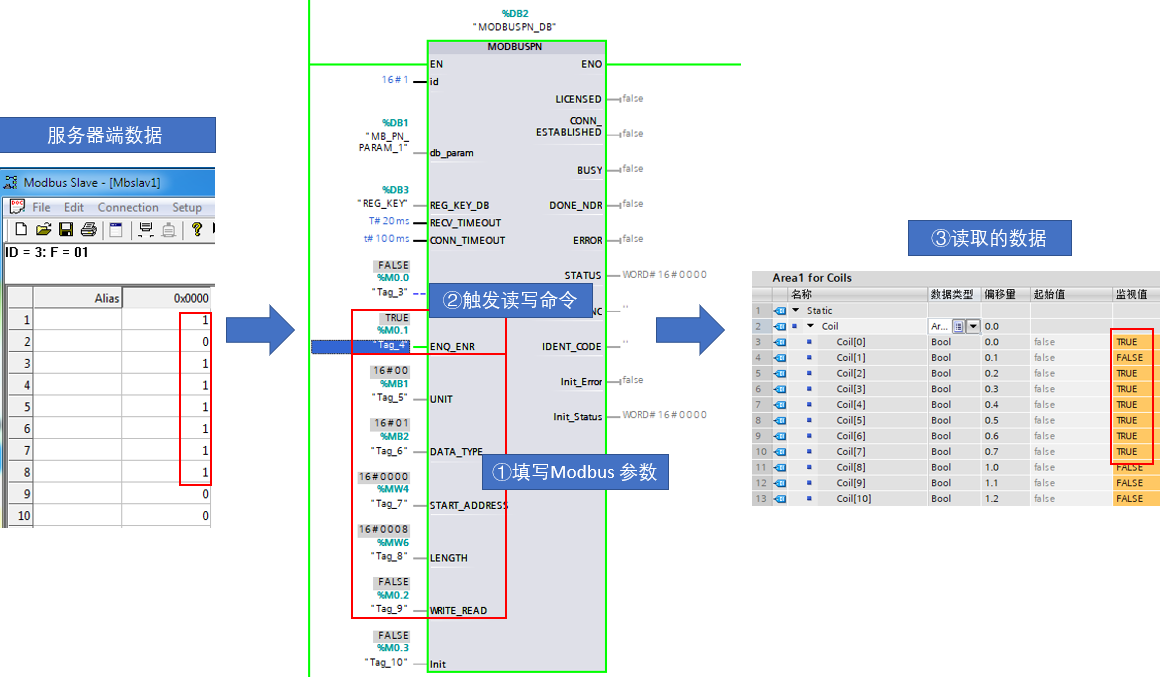Click the window definition icon after Print in Modbus Slave
1160x678 pixels.
pos(115,229)
